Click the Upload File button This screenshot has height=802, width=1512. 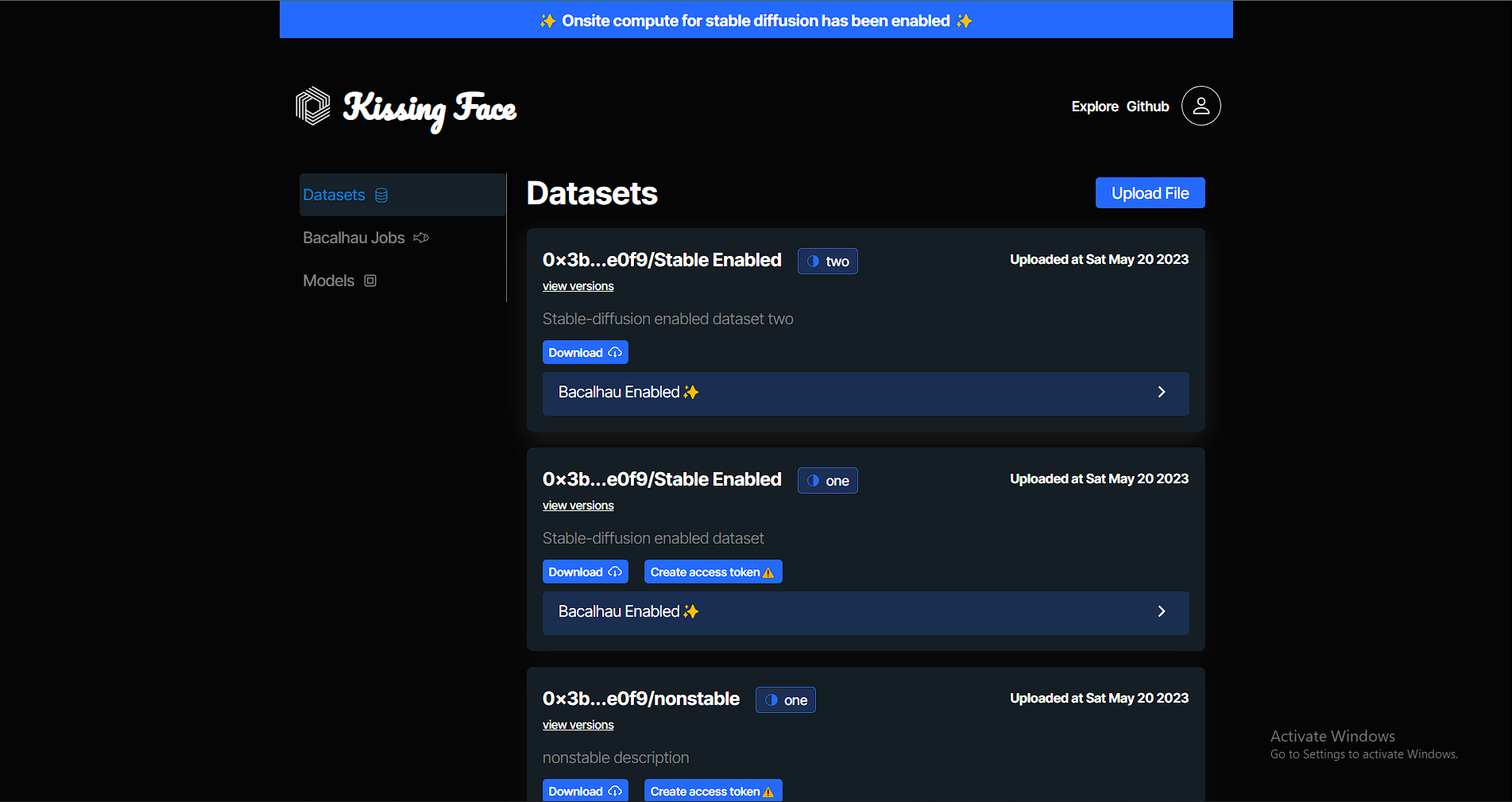(x=1150, y=193)
